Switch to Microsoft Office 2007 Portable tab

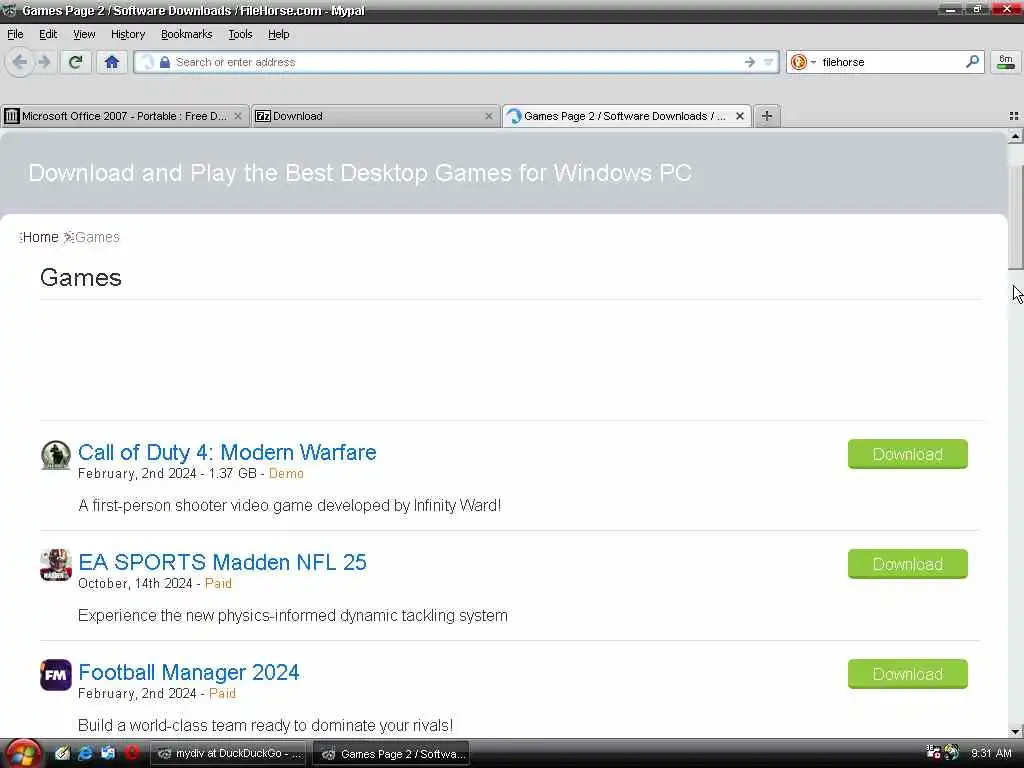point(124,116)
